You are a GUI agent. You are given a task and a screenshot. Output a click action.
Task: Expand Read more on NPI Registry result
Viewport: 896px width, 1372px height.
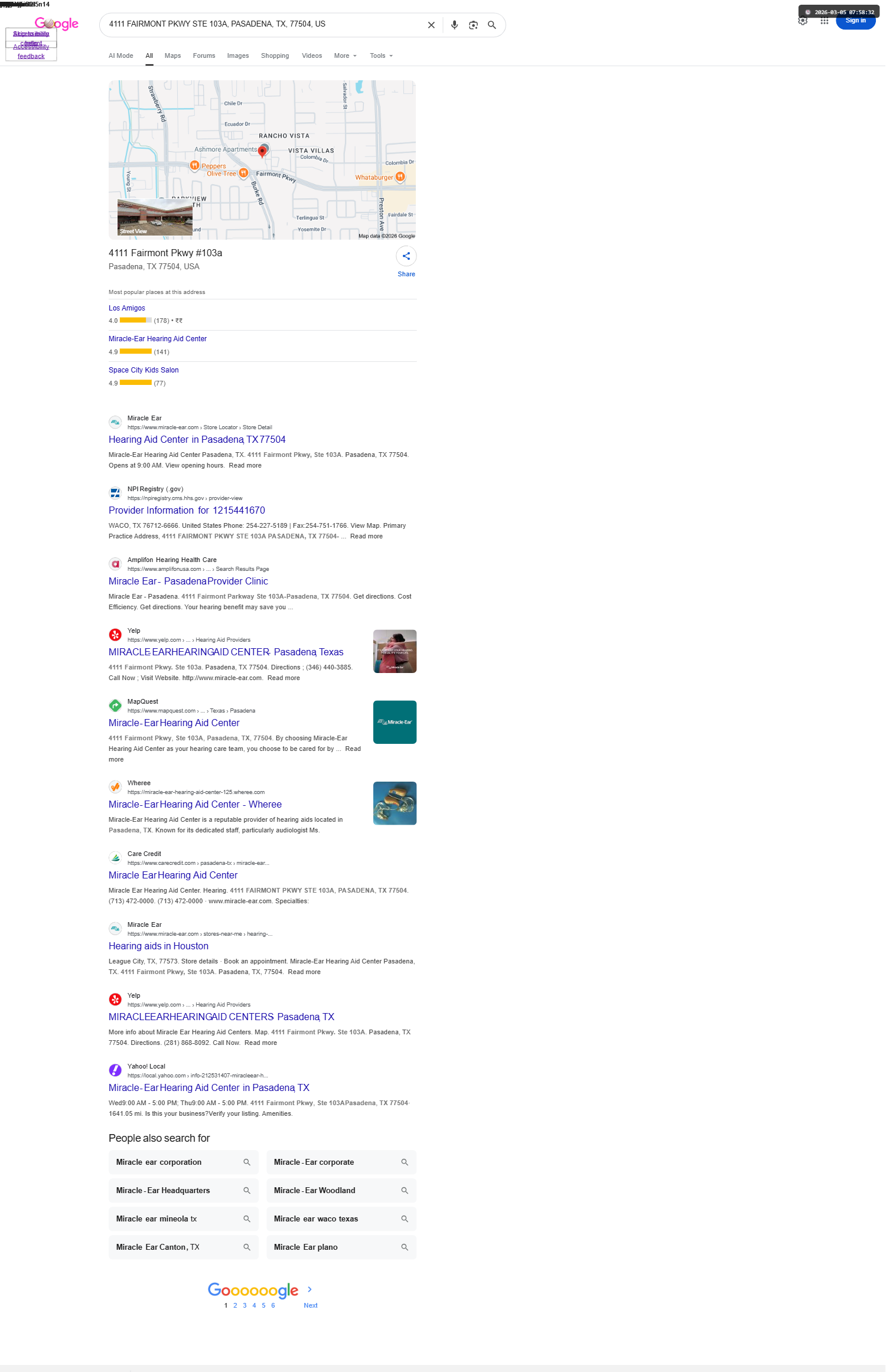tap(366, 536)
